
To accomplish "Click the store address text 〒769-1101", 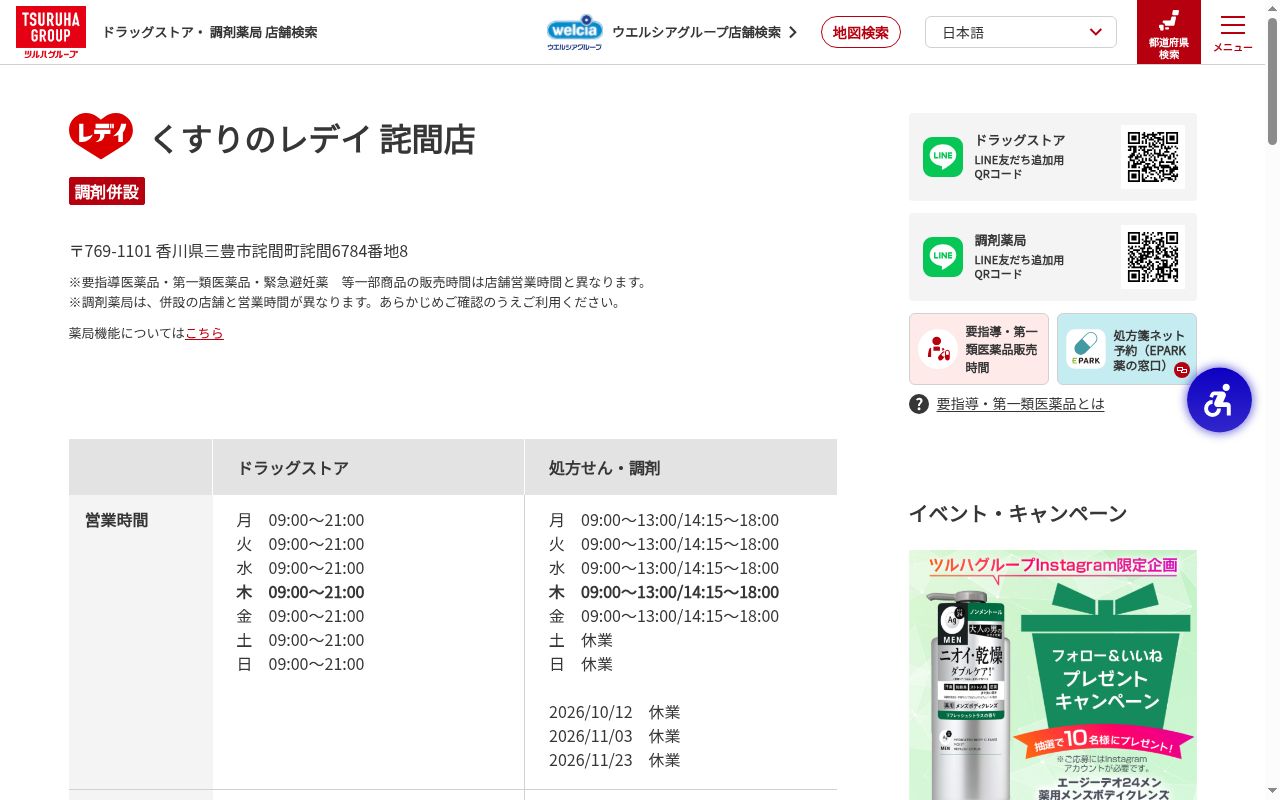I will pos(238,251).
